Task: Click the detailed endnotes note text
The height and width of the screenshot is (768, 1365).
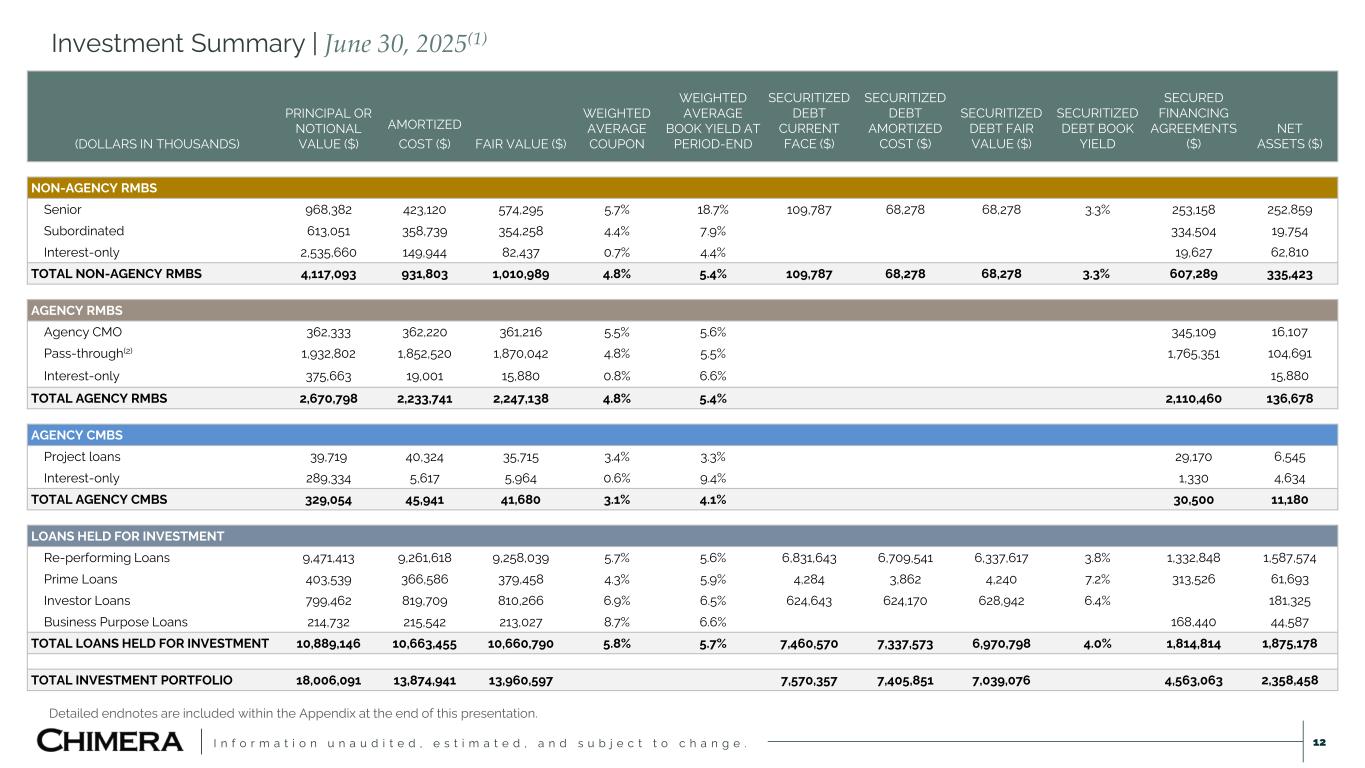Action: [x=293, y=713]
